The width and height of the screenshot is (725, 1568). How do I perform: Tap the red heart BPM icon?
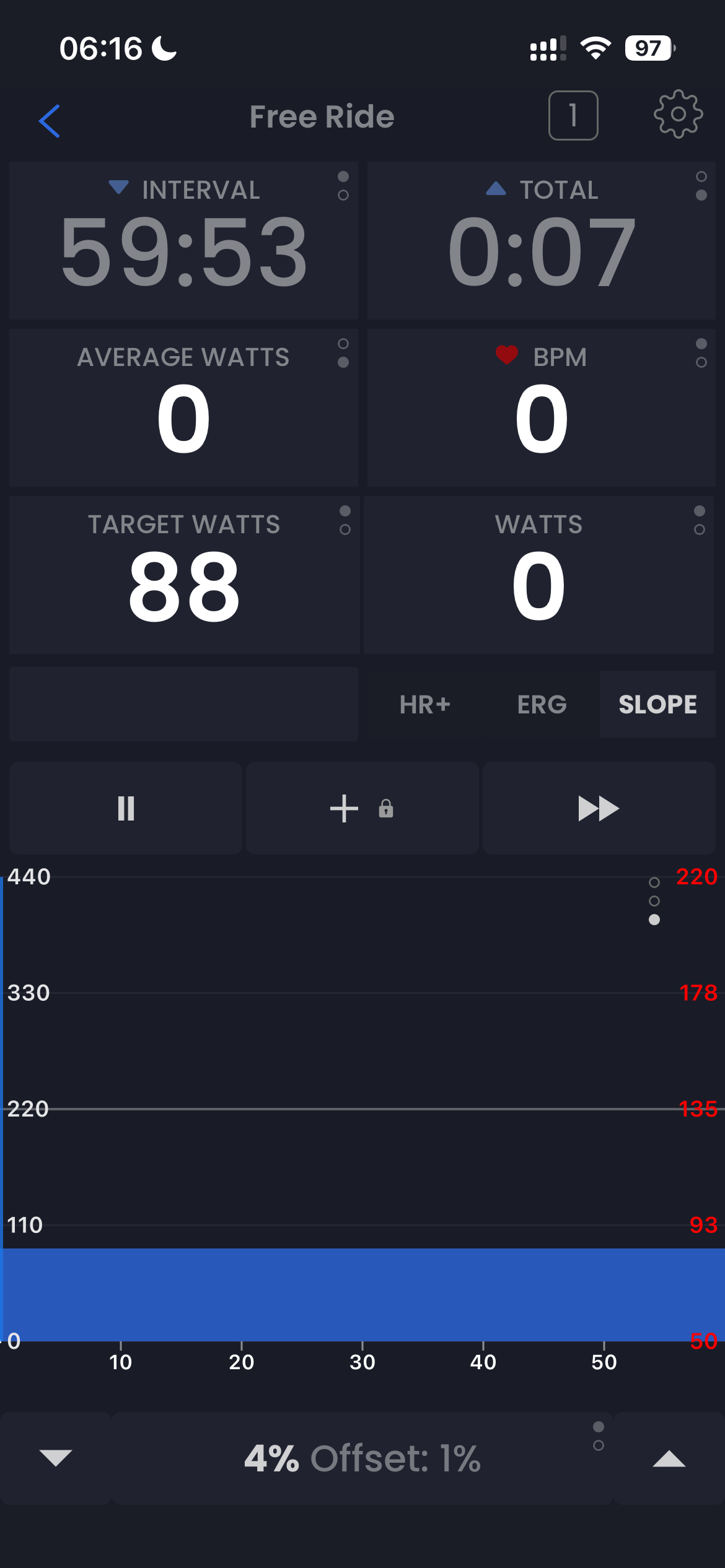[506, 355]
